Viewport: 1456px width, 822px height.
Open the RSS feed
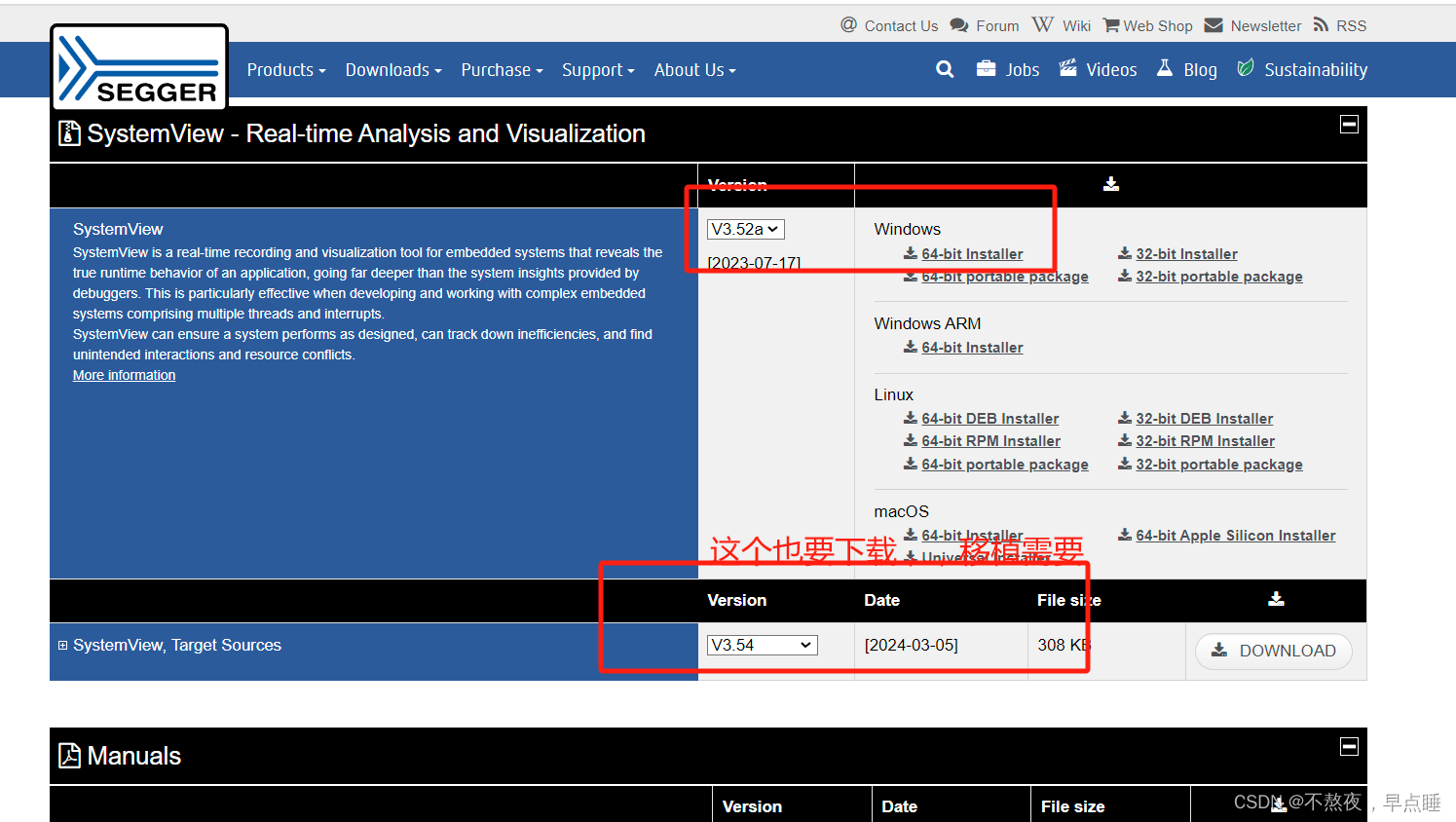click(x=1340, y=25)
